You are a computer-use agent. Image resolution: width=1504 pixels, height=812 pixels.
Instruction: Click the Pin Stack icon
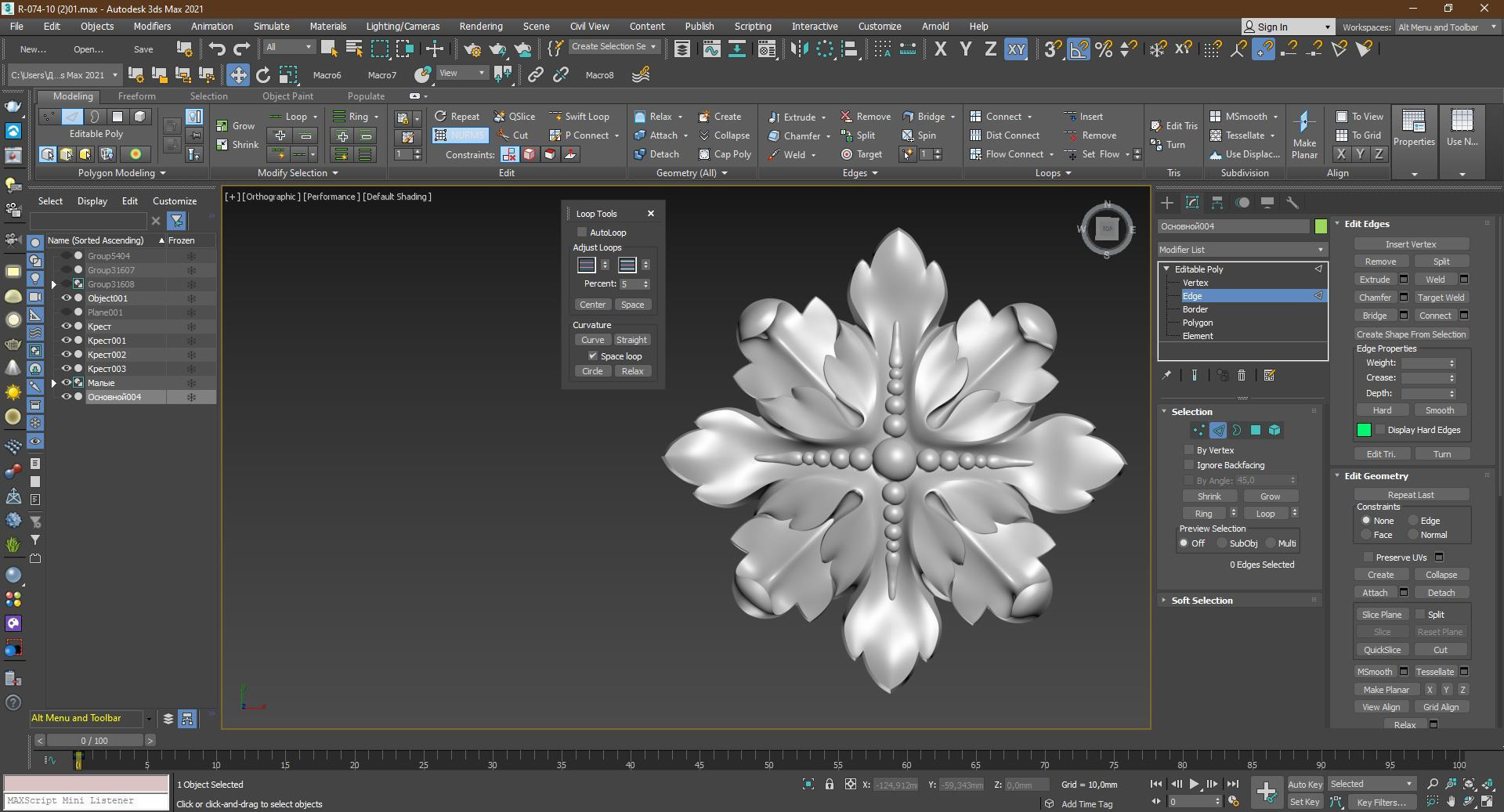1166,376
